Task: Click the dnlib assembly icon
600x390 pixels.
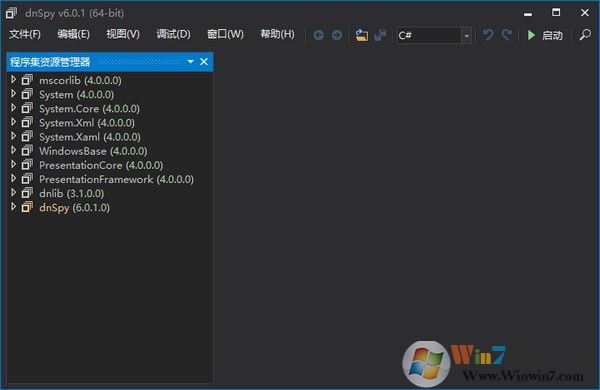Action: [27, 193]
